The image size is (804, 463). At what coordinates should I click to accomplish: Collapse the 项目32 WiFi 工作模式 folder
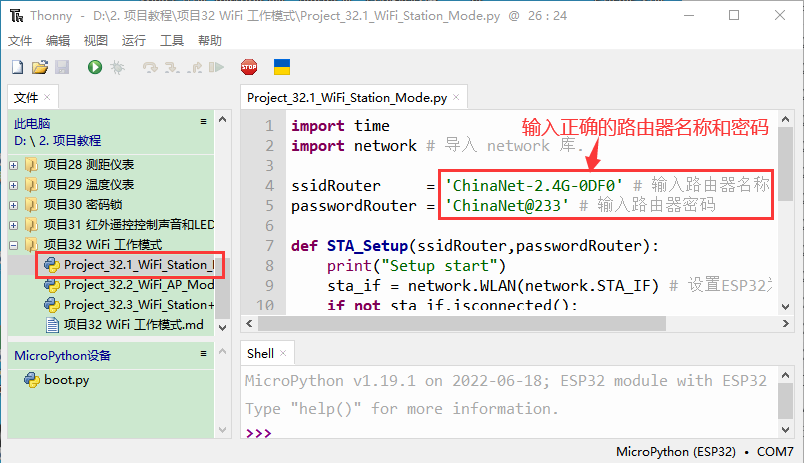pyautogui.click(x=14, y=244)
